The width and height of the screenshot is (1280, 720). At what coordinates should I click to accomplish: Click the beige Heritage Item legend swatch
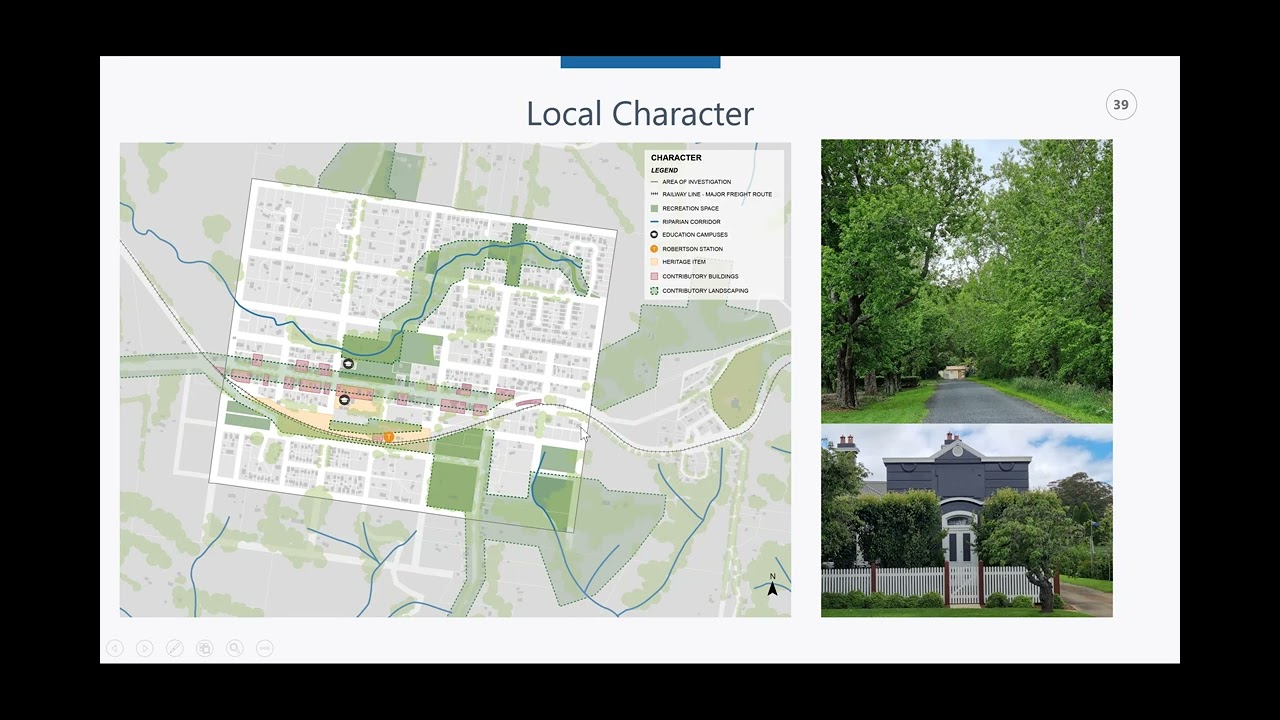pos(654,262)
